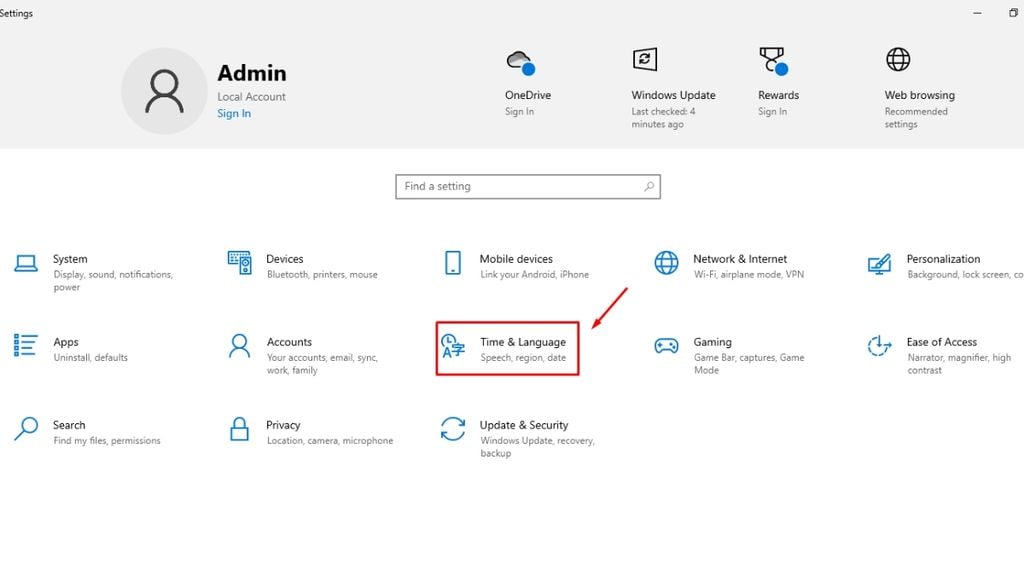Select the Gaming controller icon
1024x576 pixels.
(x=666, y=346)
